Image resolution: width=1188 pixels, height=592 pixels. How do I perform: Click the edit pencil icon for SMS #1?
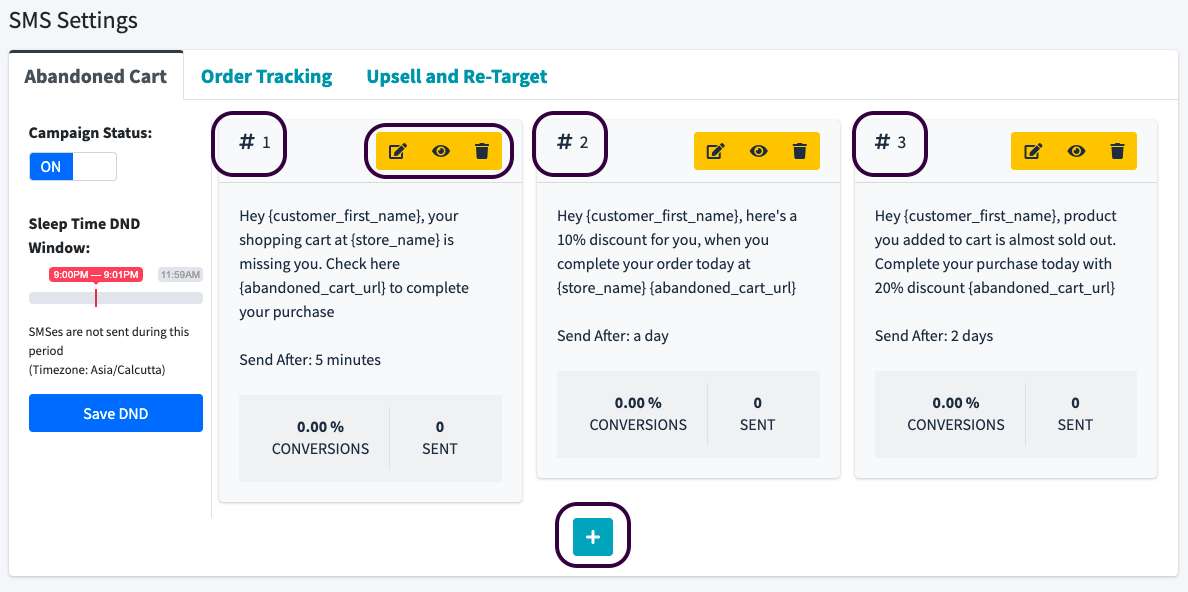398,151
